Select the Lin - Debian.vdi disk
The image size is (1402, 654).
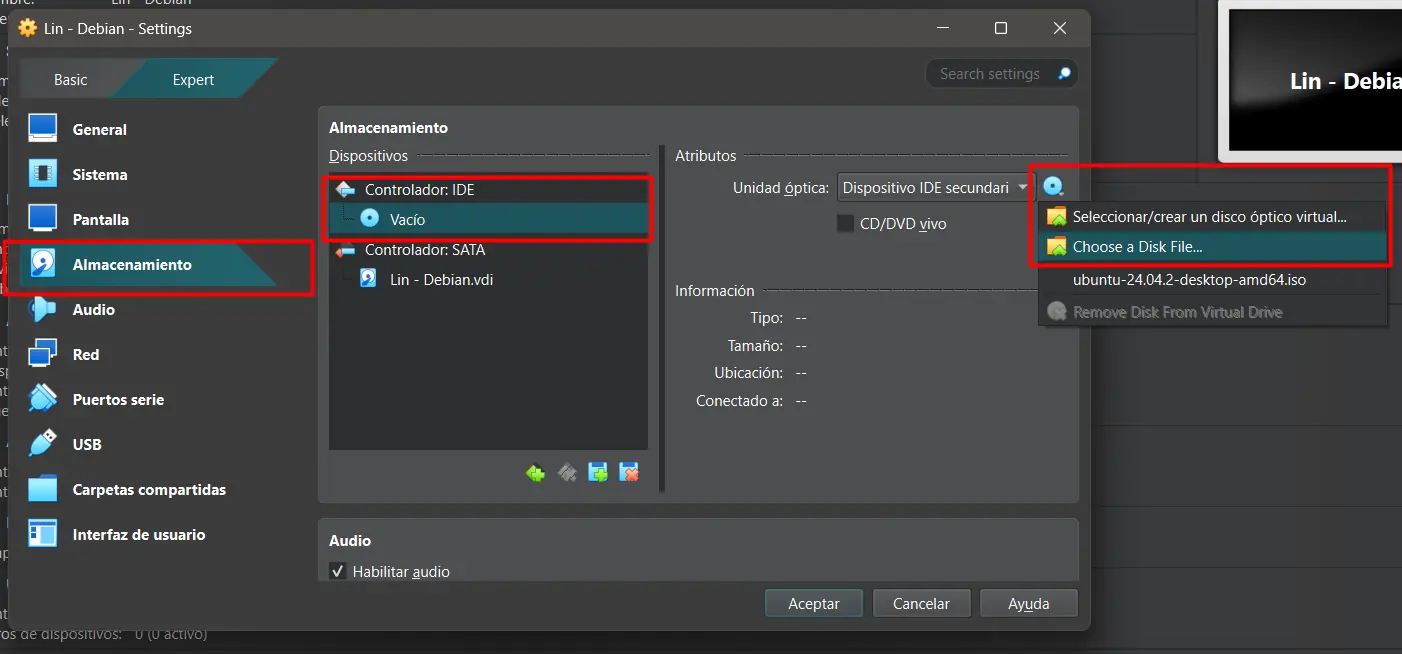click(x=441, y=280)
